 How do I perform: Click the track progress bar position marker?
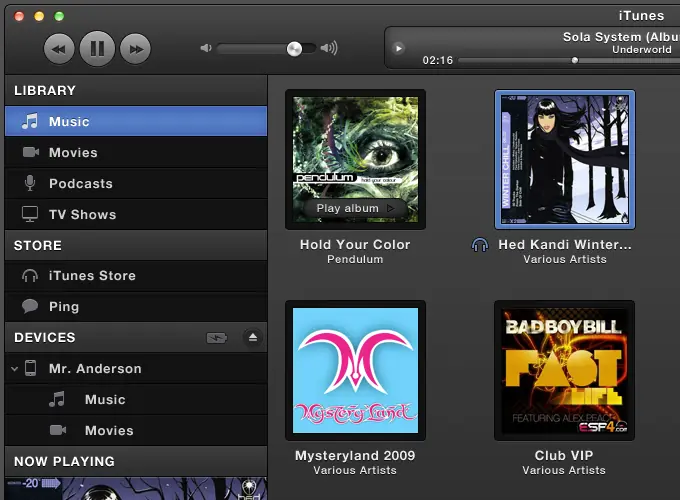575,60
